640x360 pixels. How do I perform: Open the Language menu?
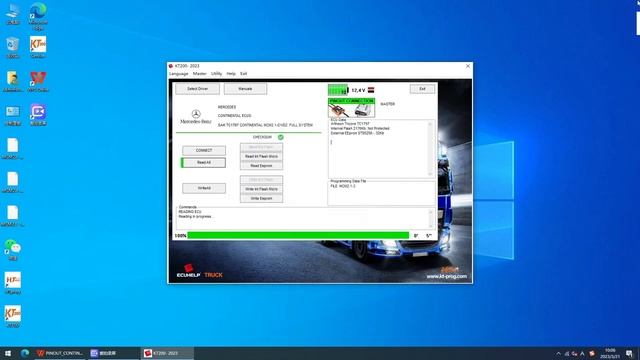[179, 74]
